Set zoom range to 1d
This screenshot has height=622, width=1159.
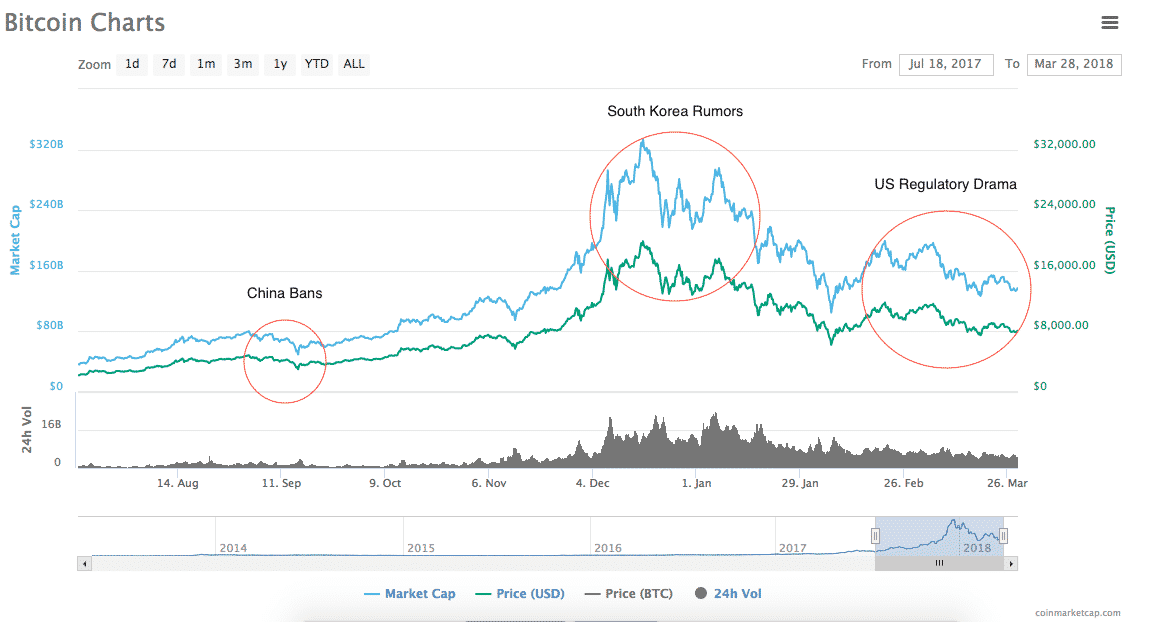pos(132,64)
